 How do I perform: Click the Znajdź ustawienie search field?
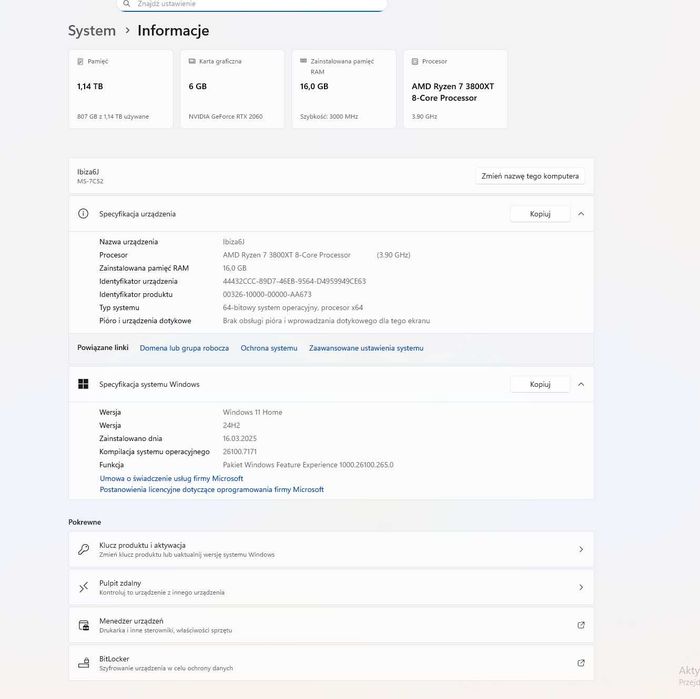click(250, 4)
